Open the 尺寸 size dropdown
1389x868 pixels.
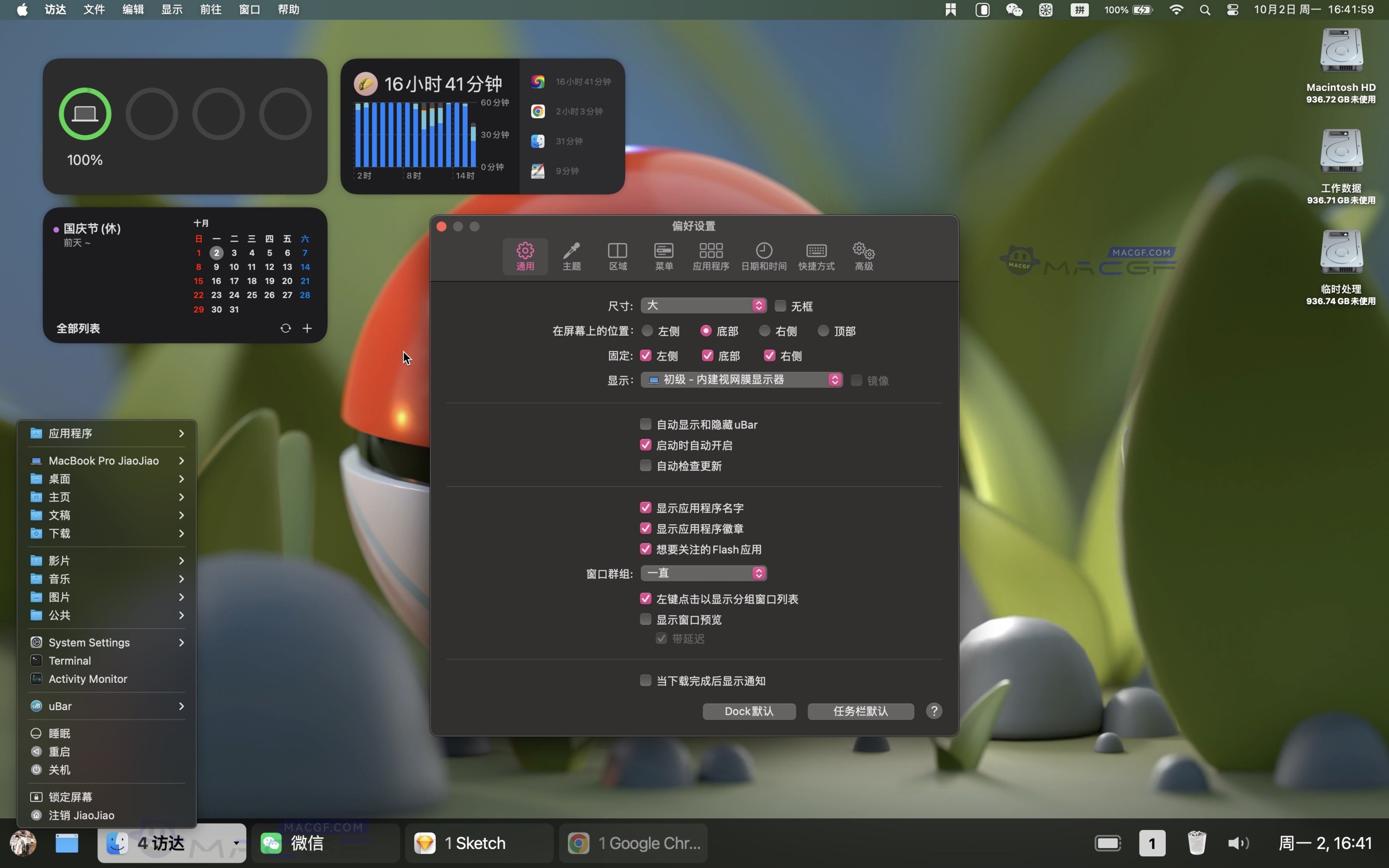click(703, 305)
